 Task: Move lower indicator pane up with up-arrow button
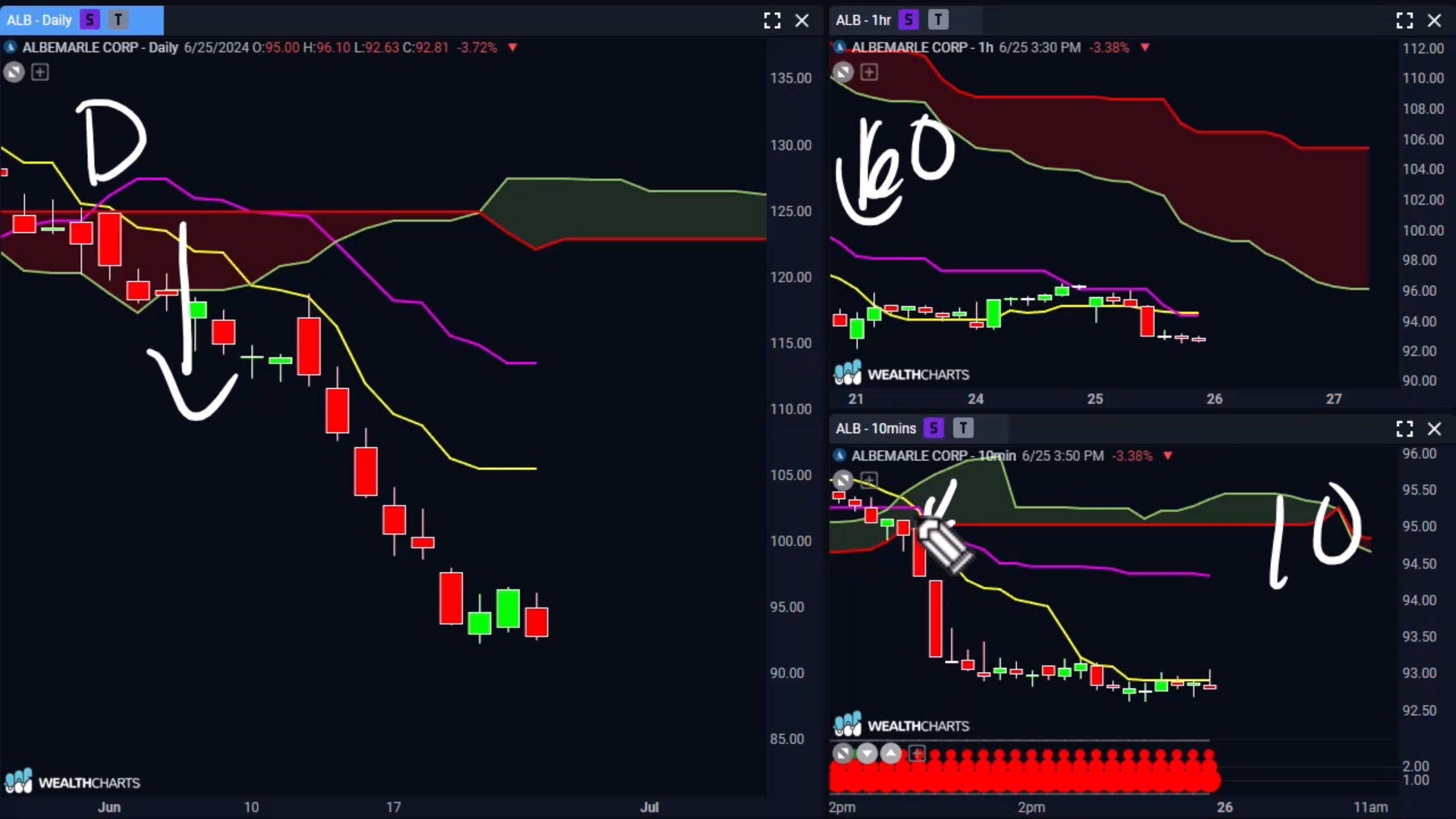[891, 754]
